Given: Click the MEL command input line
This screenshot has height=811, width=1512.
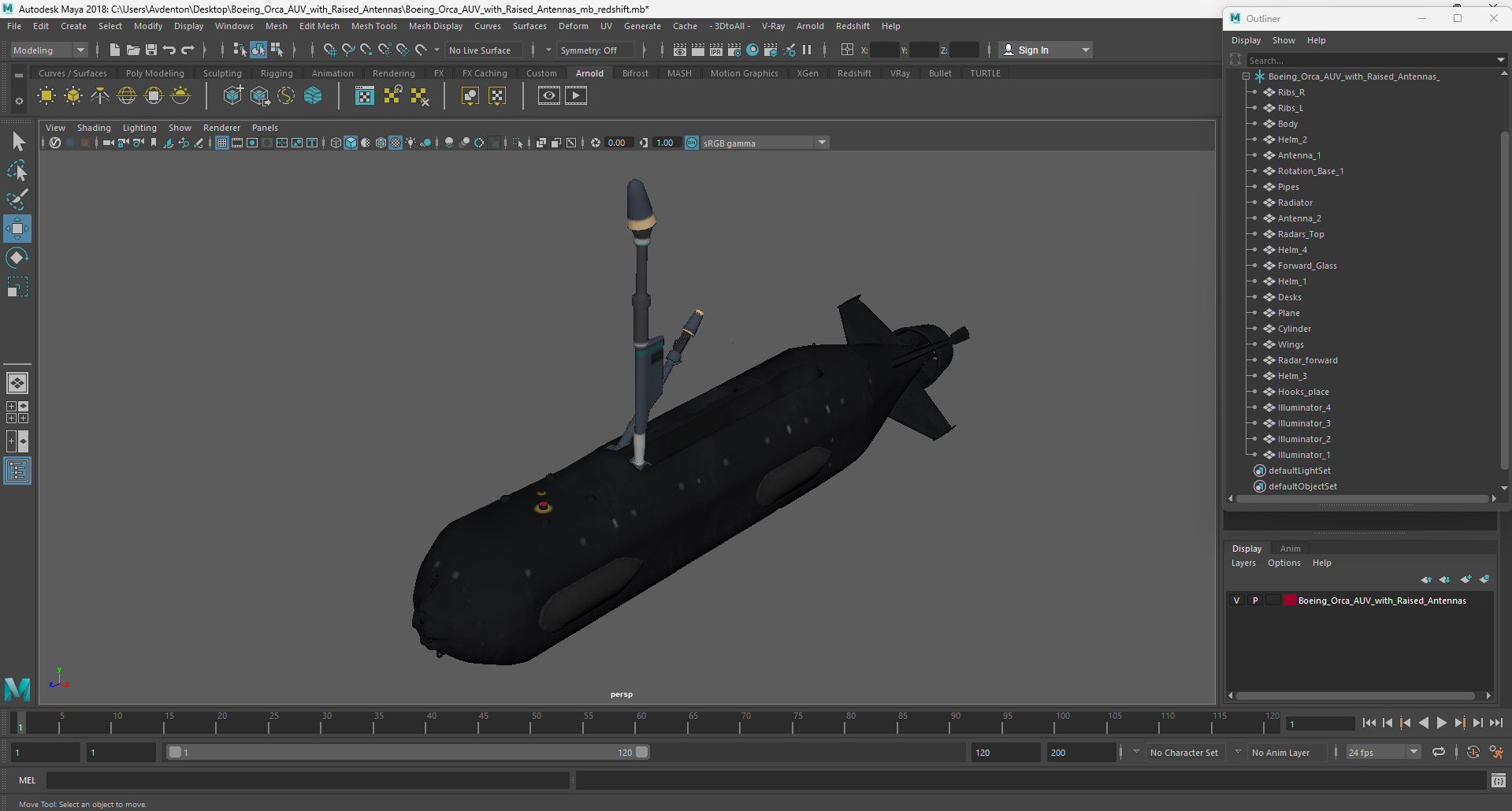Looking at the screenshot, I should [x=307, y=780].
